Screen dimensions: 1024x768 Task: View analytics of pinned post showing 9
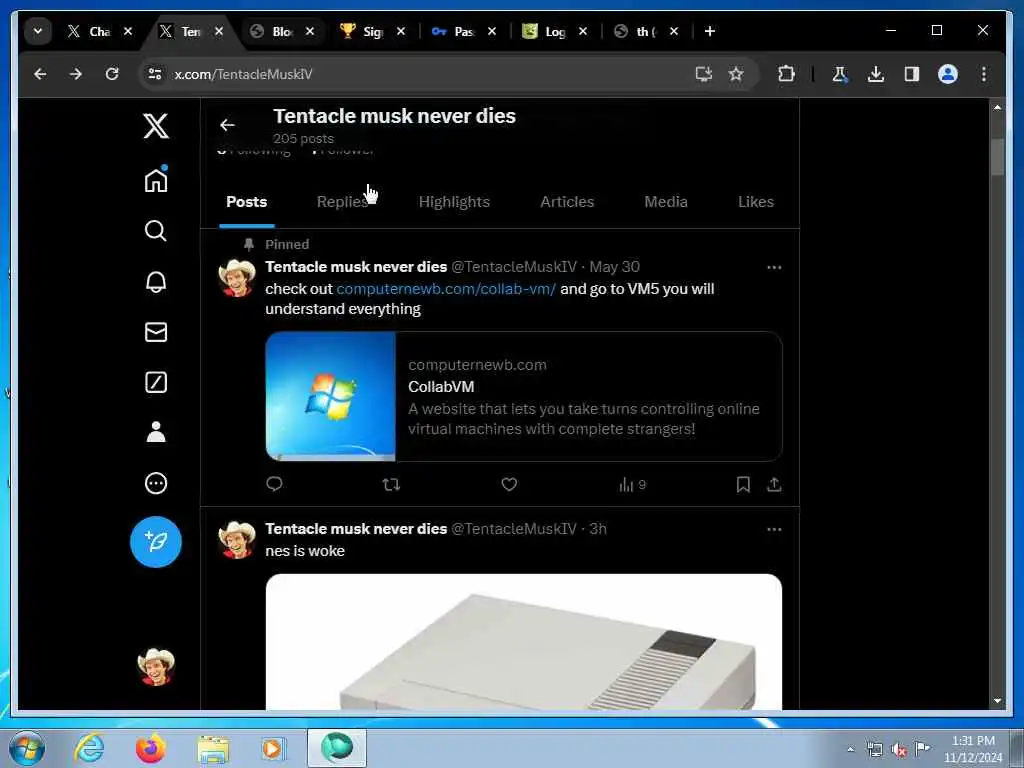point(632,485)
